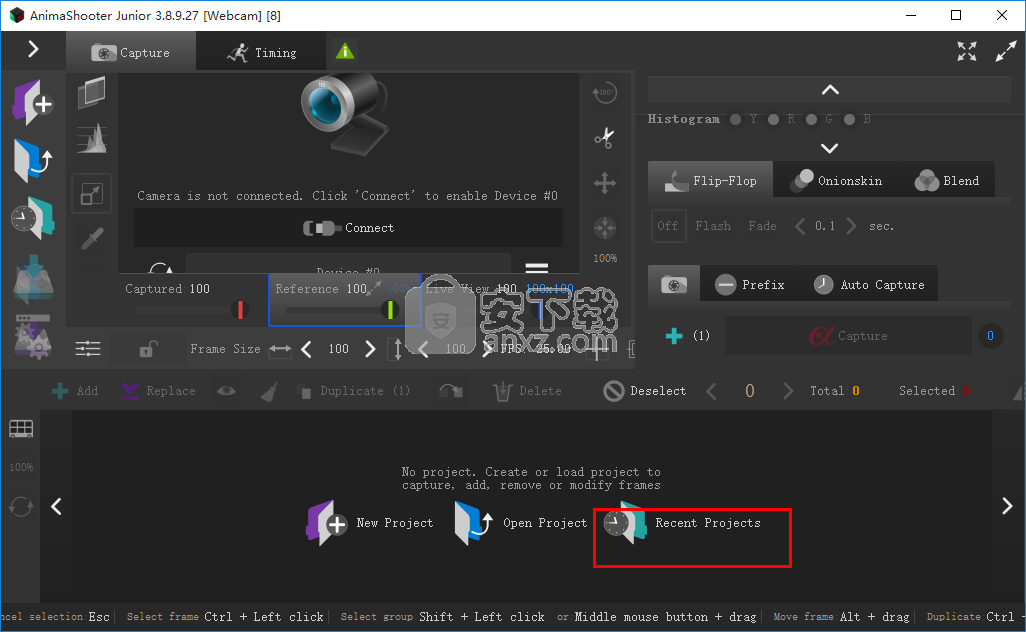1026x632 pixels.
Task: Expand the left sidebar with the arrow
Action: (x=33, y=49)
